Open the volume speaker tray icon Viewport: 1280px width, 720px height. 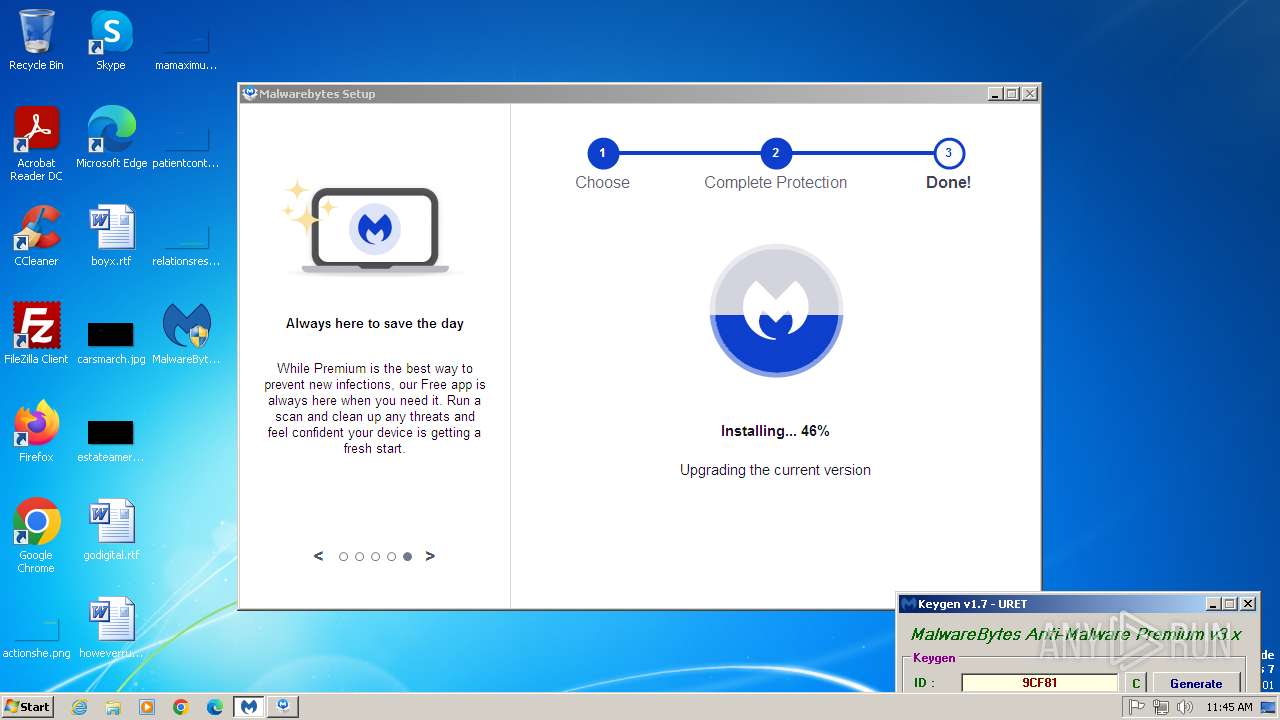point(1185,707)
